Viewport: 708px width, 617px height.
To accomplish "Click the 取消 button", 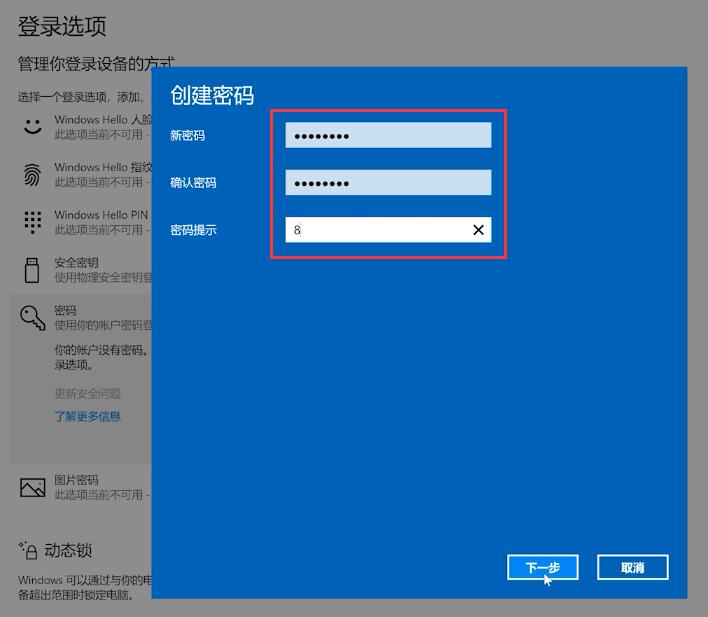I will click(x=632, y=567).
